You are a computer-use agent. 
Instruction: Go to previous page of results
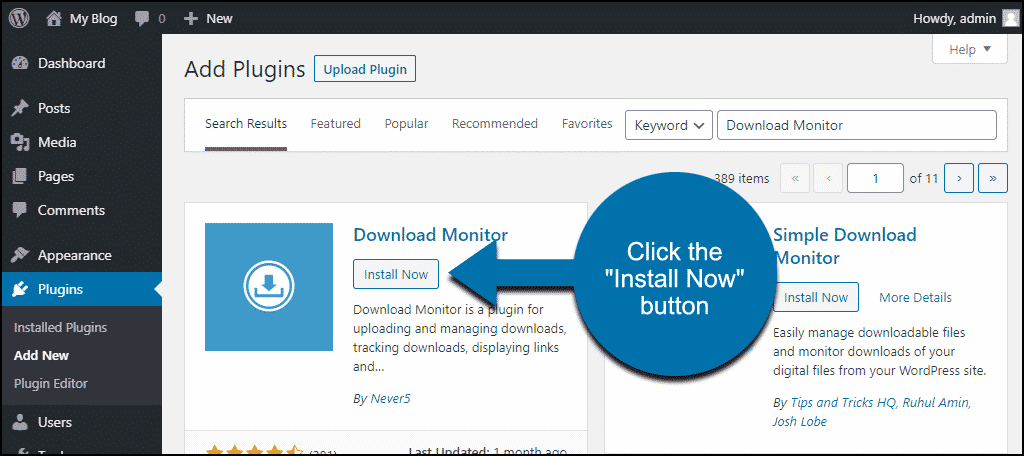point(828,178)
